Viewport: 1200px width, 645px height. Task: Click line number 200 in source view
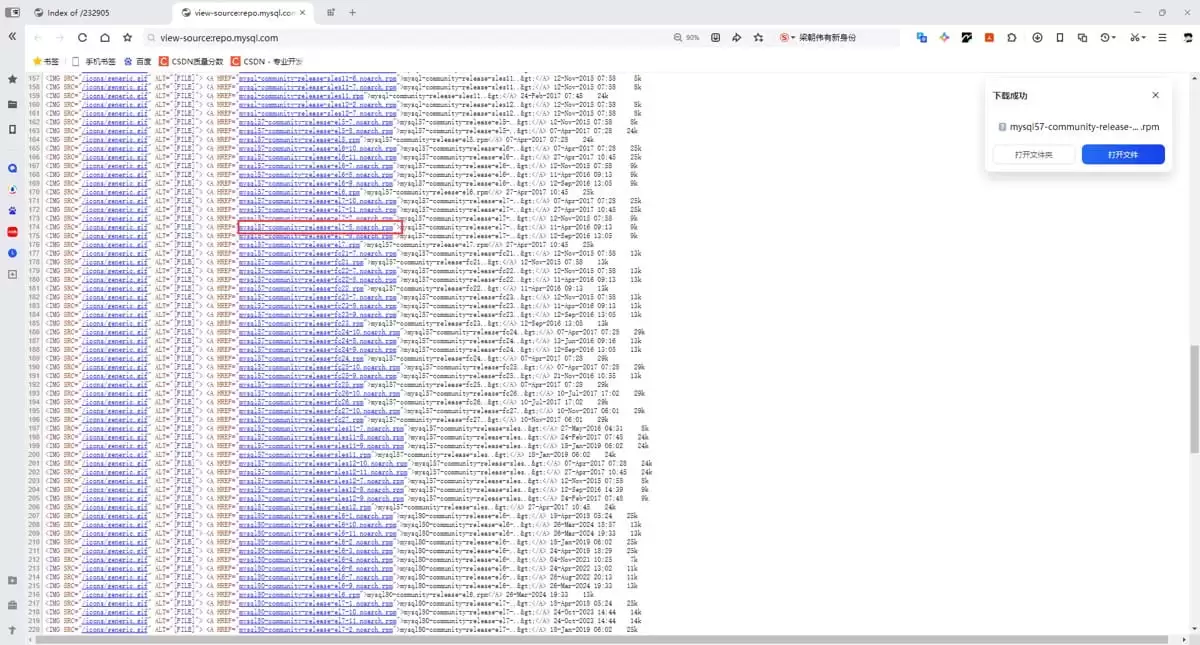[33, 454]
